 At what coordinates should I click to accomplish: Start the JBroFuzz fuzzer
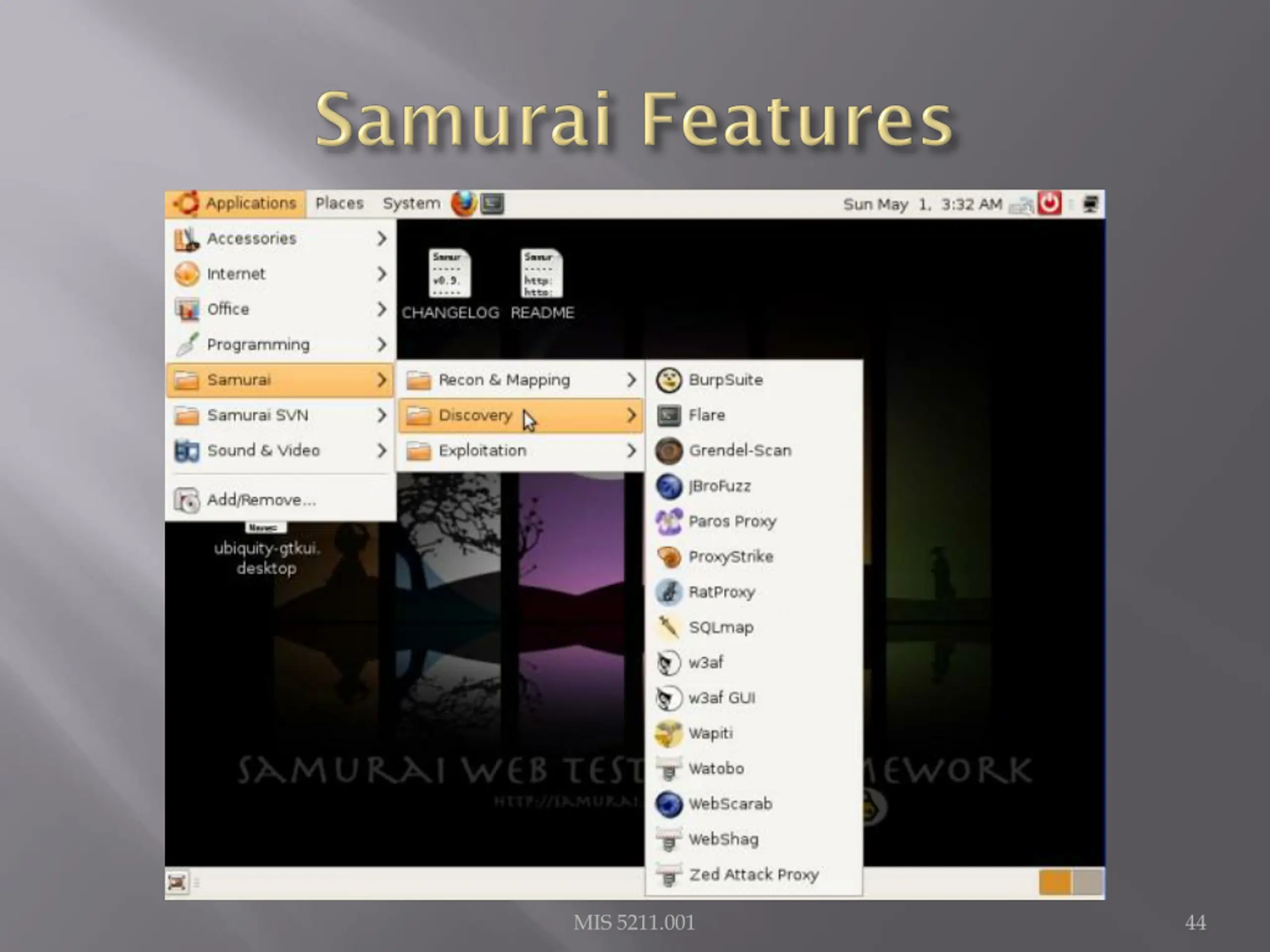pyautogui.click(x=753, y=486)
